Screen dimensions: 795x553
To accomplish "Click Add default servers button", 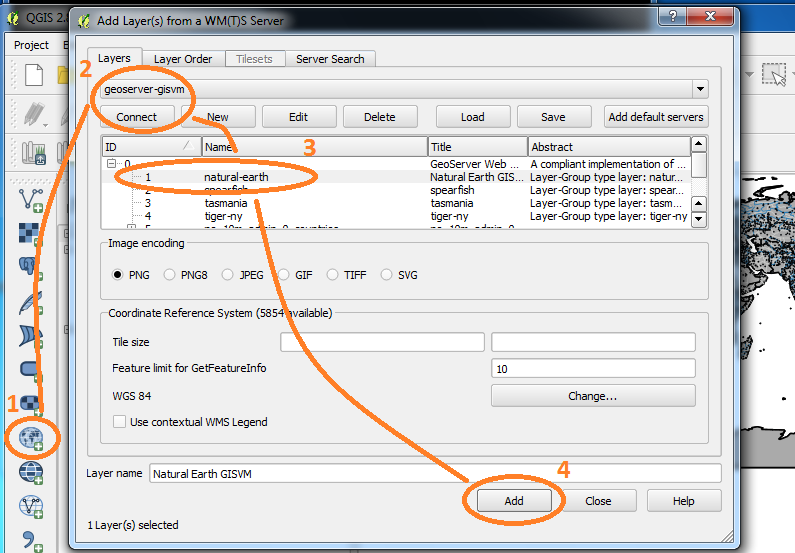I will [x=656, y=117].
